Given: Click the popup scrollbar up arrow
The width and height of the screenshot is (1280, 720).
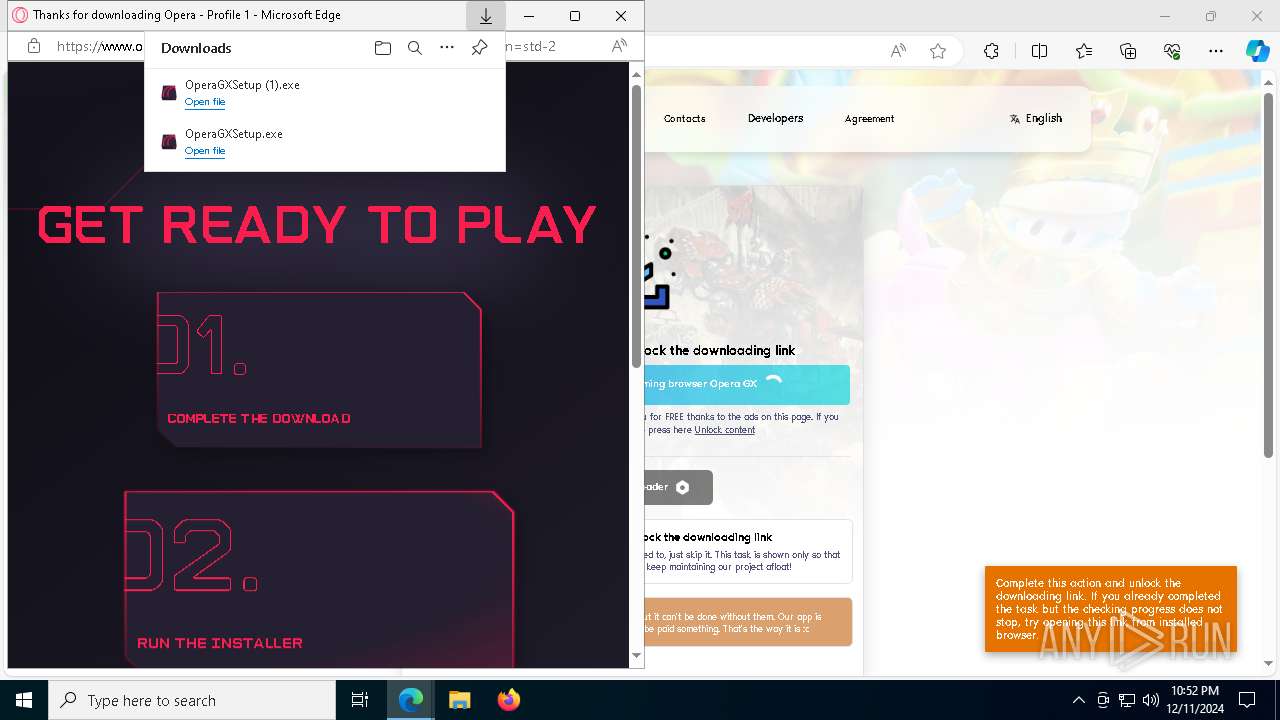Looking at the screenshot, I should [x=636, y=74].
